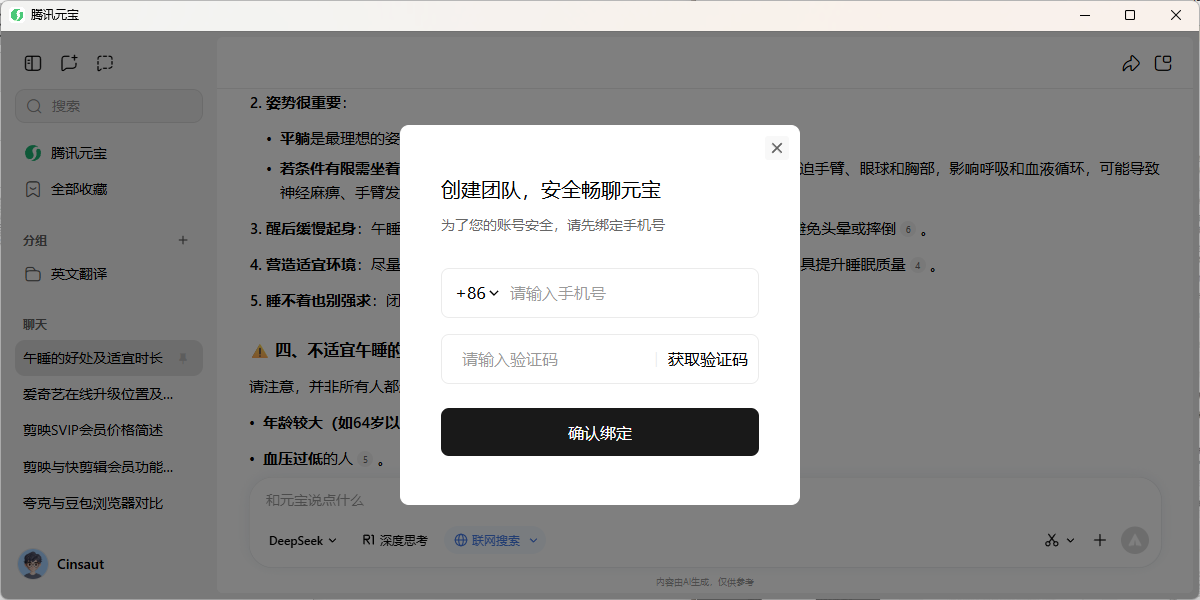
Task: Click citation badge 5 after 血压过低的人
Action: [x=365, y=460]
